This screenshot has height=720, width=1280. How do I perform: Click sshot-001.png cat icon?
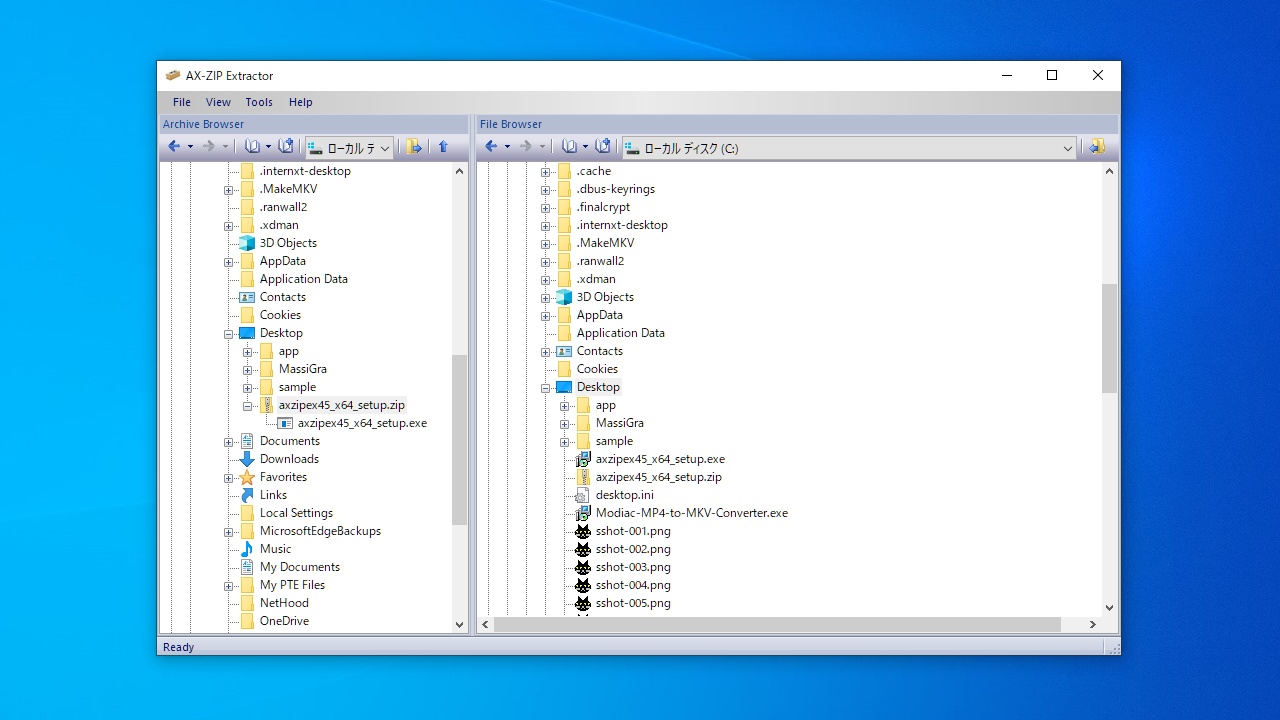pyautogui.click(x=583, y=531)
